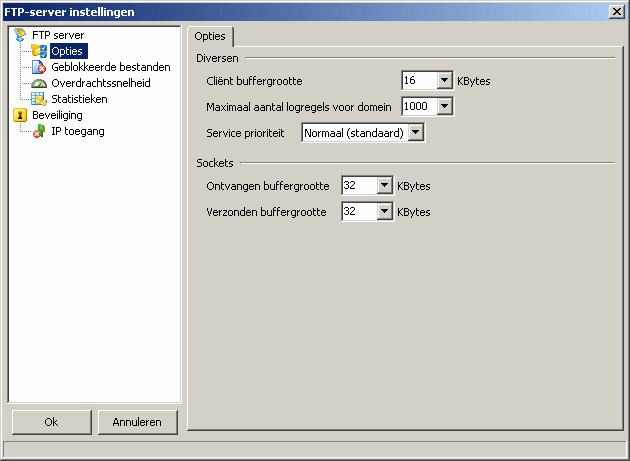
Task: Open the Service prioriteit dropdown arrow
Action: [415, 132]
